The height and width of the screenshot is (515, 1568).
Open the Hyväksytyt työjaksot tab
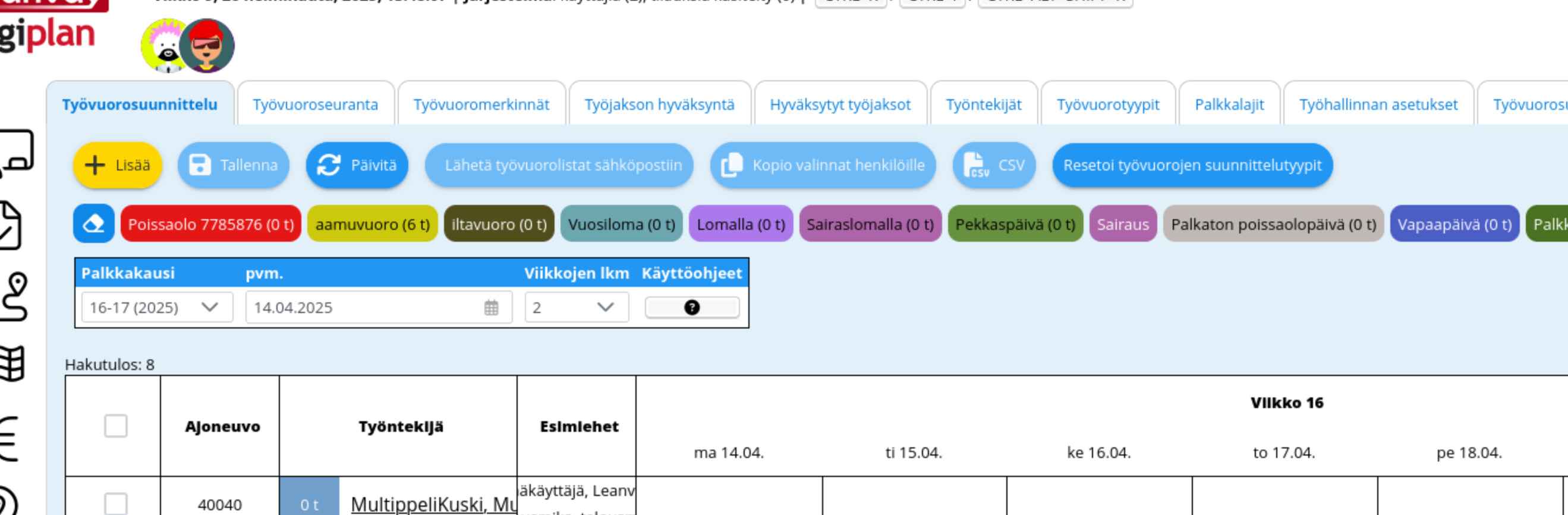pyautogui.click(x=840, y=105)
